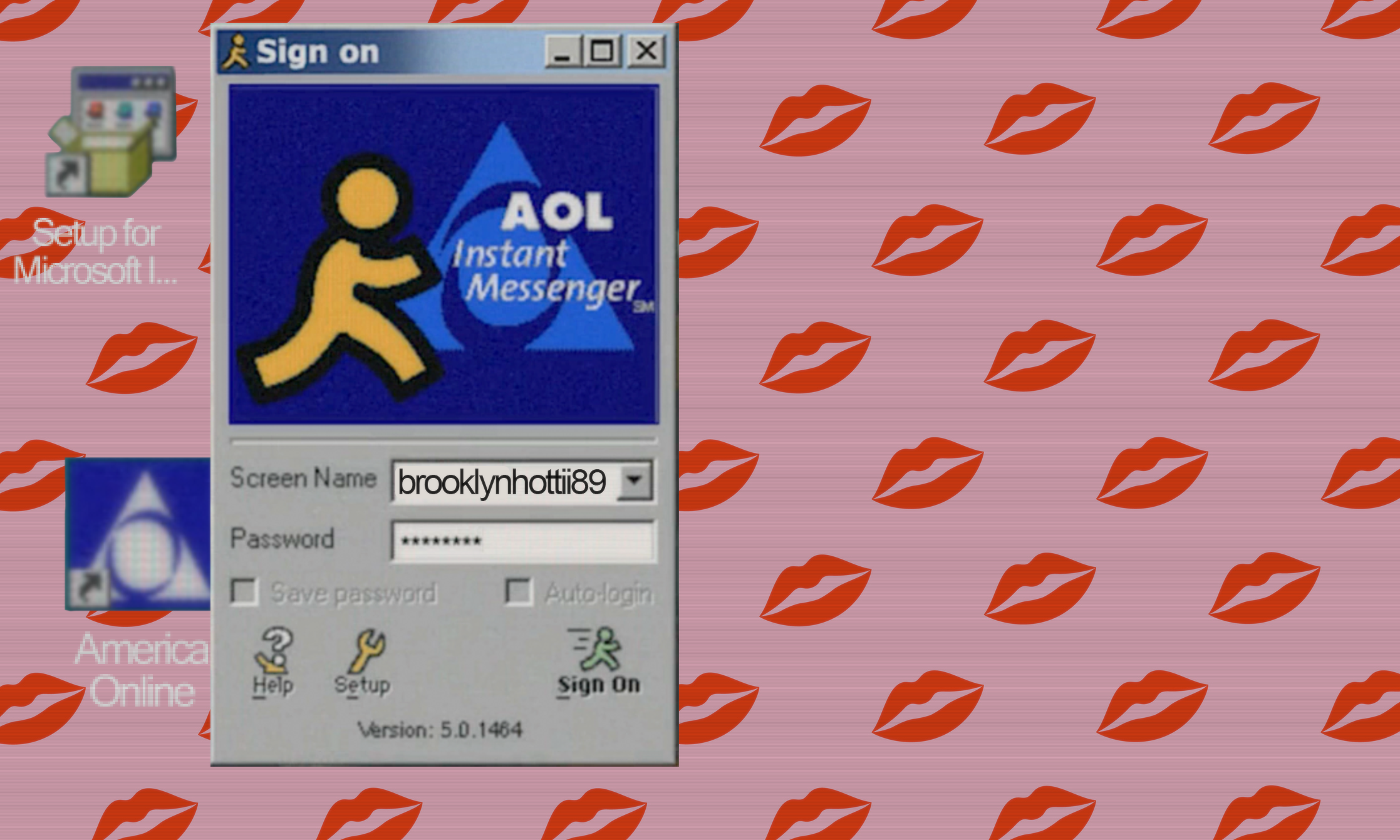Close the Sign on window
The image size is (1400, 840).
pos(646,51)
